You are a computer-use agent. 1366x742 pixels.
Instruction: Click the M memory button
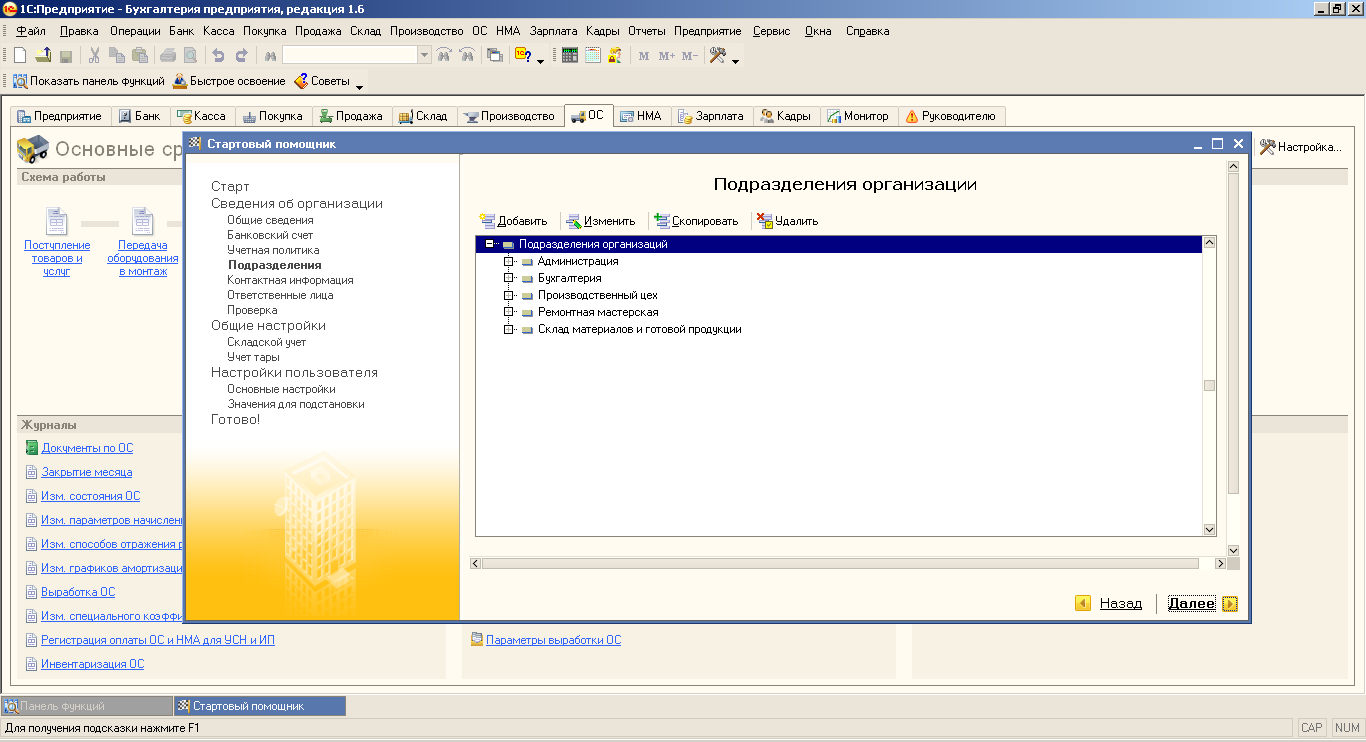pyautogui.click(x=644, y=56)
